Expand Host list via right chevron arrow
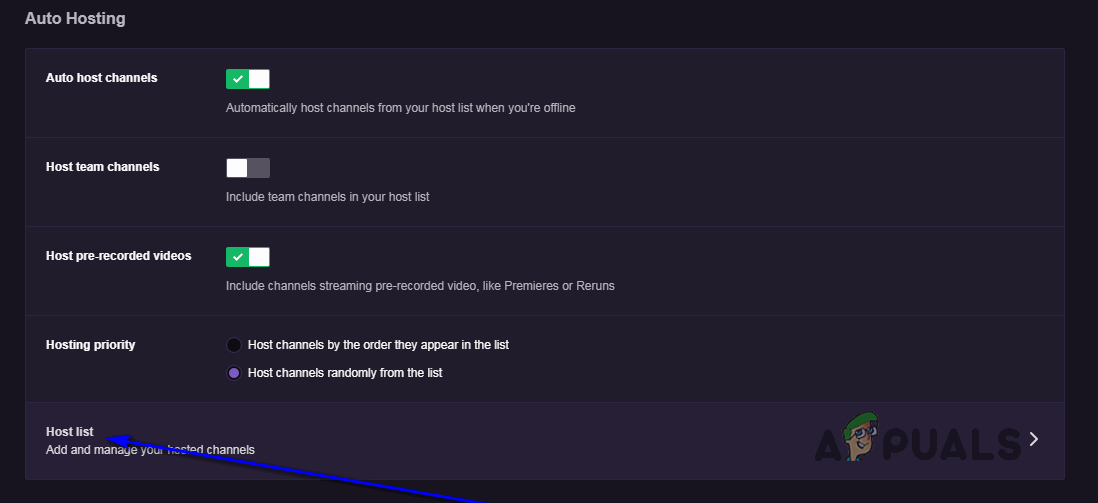 [x=1034, y=439]
